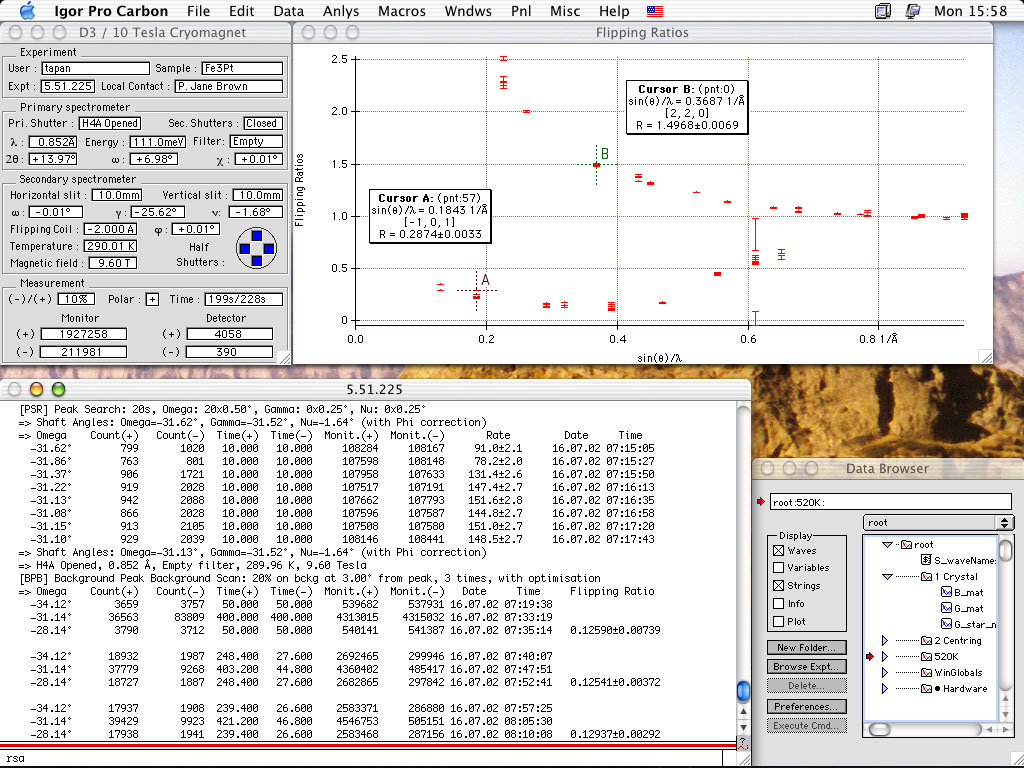Uncheck the Waves display checkbox
The height and width of the screenshot is (768, 1024).
point(778,551)
